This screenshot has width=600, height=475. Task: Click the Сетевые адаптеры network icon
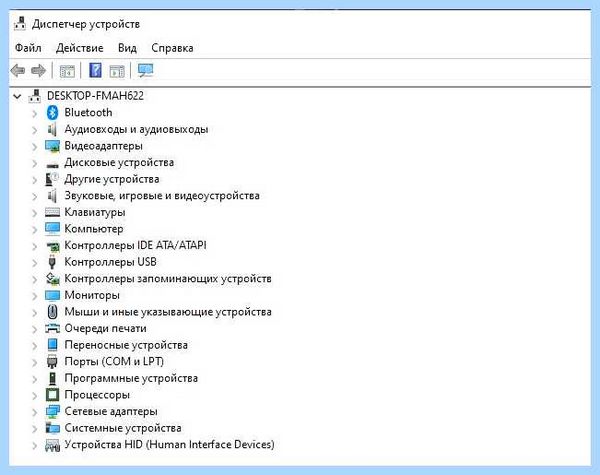[52, 411]
